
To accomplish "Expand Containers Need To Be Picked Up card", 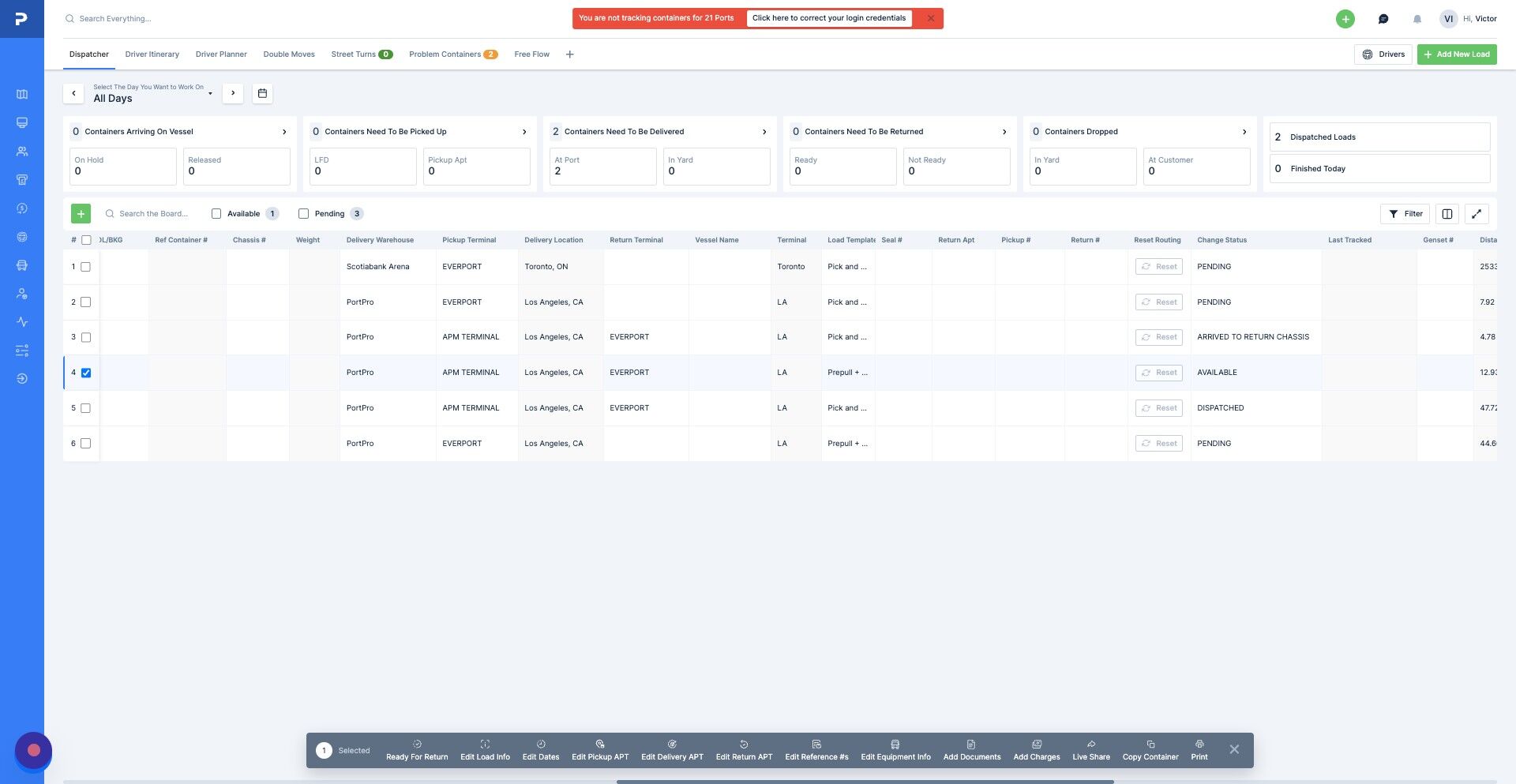I will 524,132.
